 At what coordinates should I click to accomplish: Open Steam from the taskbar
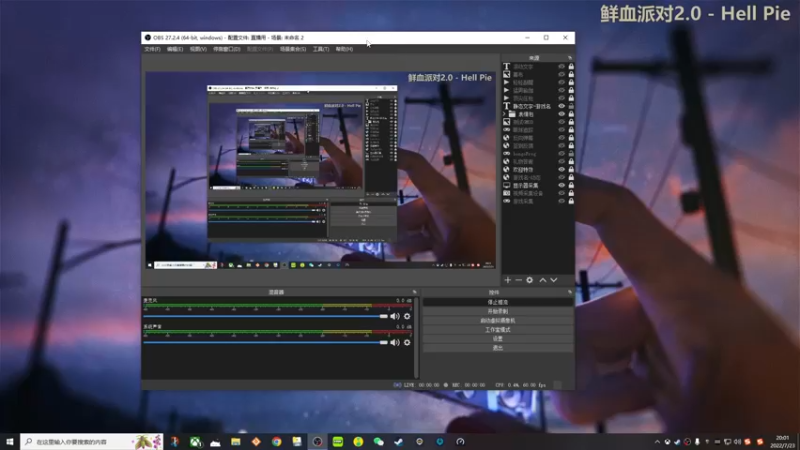tap(399, 442)
